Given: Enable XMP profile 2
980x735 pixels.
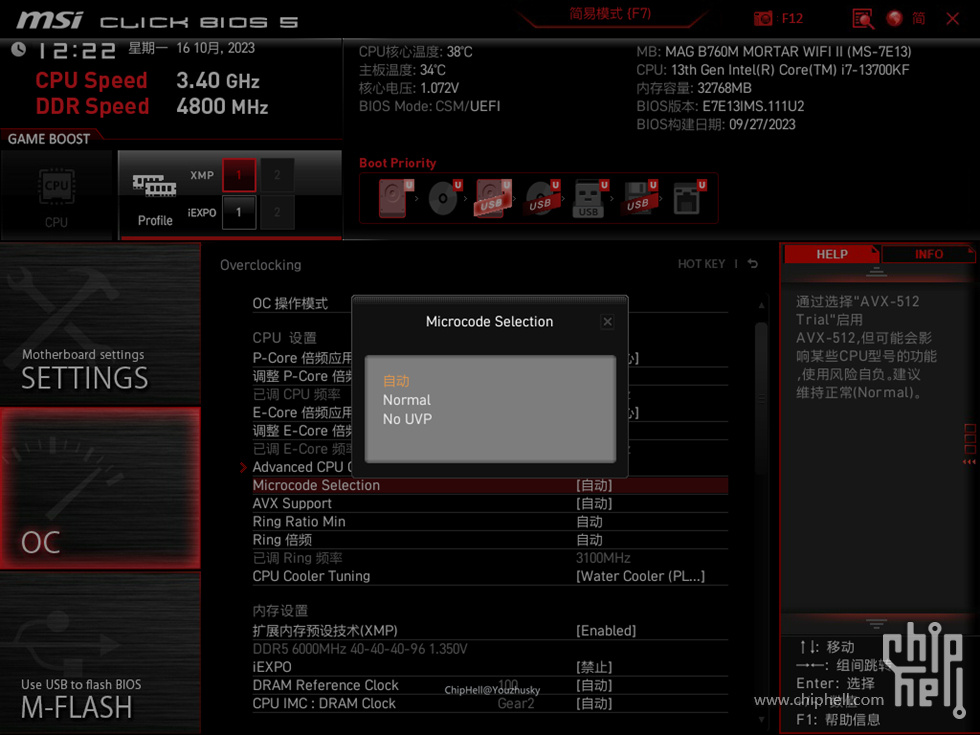Looking at the screenshot, I should pos(277,175).
